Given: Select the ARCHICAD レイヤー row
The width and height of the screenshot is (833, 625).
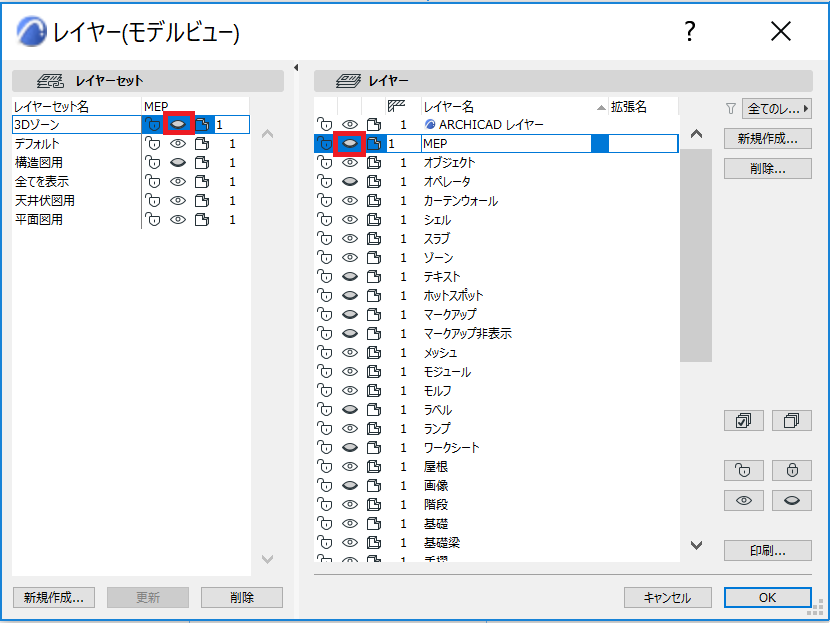Looking at the screenshot, I should (496, 125).
